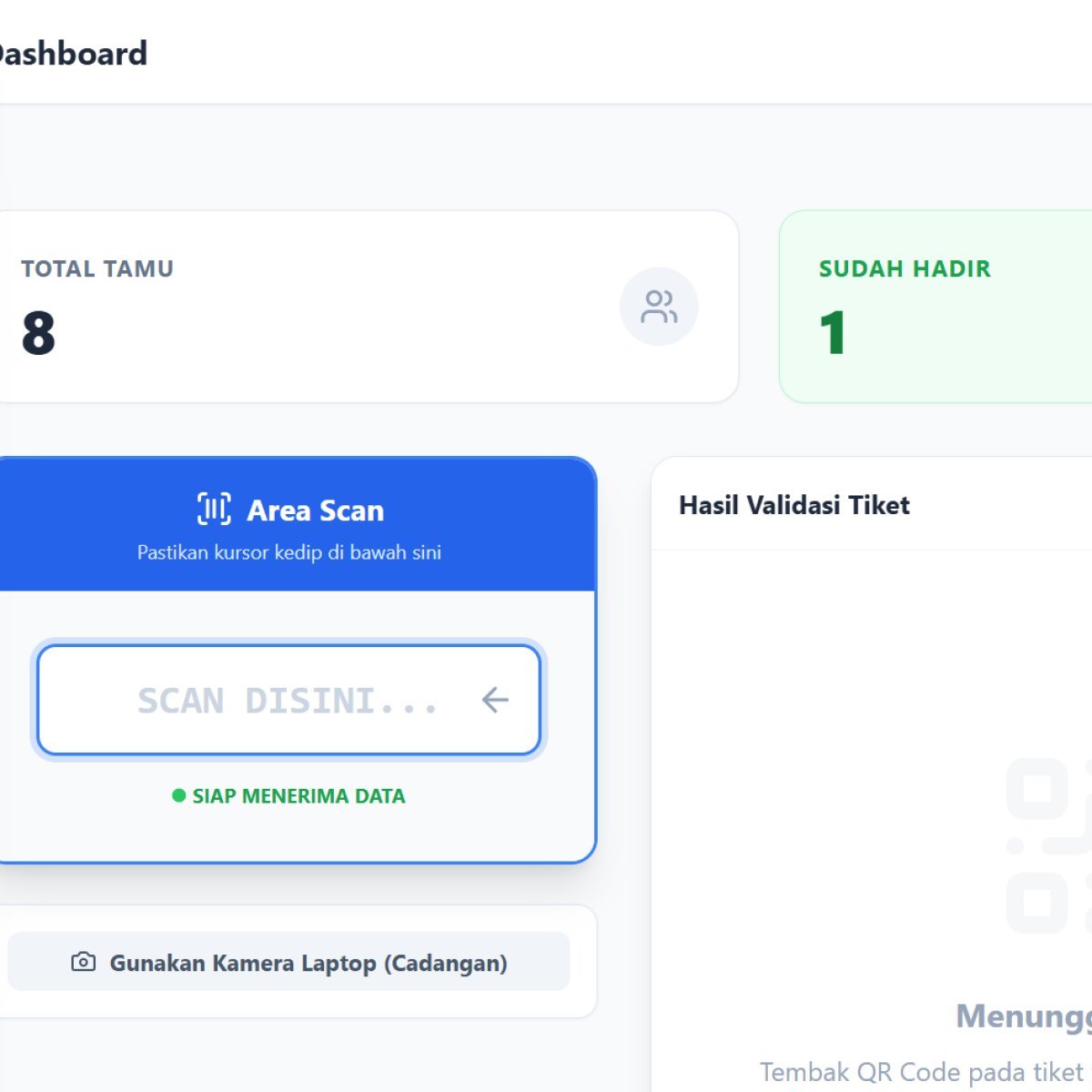Select the total guest count number 8
This screenshot has width=1092, height=1092.
click(x=38, y=333)
